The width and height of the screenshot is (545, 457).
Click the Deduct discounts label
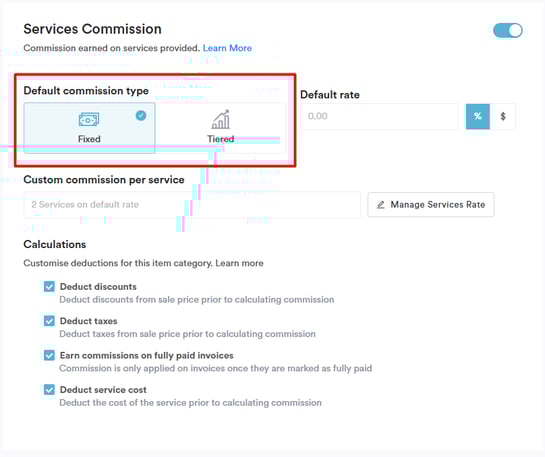98,287
